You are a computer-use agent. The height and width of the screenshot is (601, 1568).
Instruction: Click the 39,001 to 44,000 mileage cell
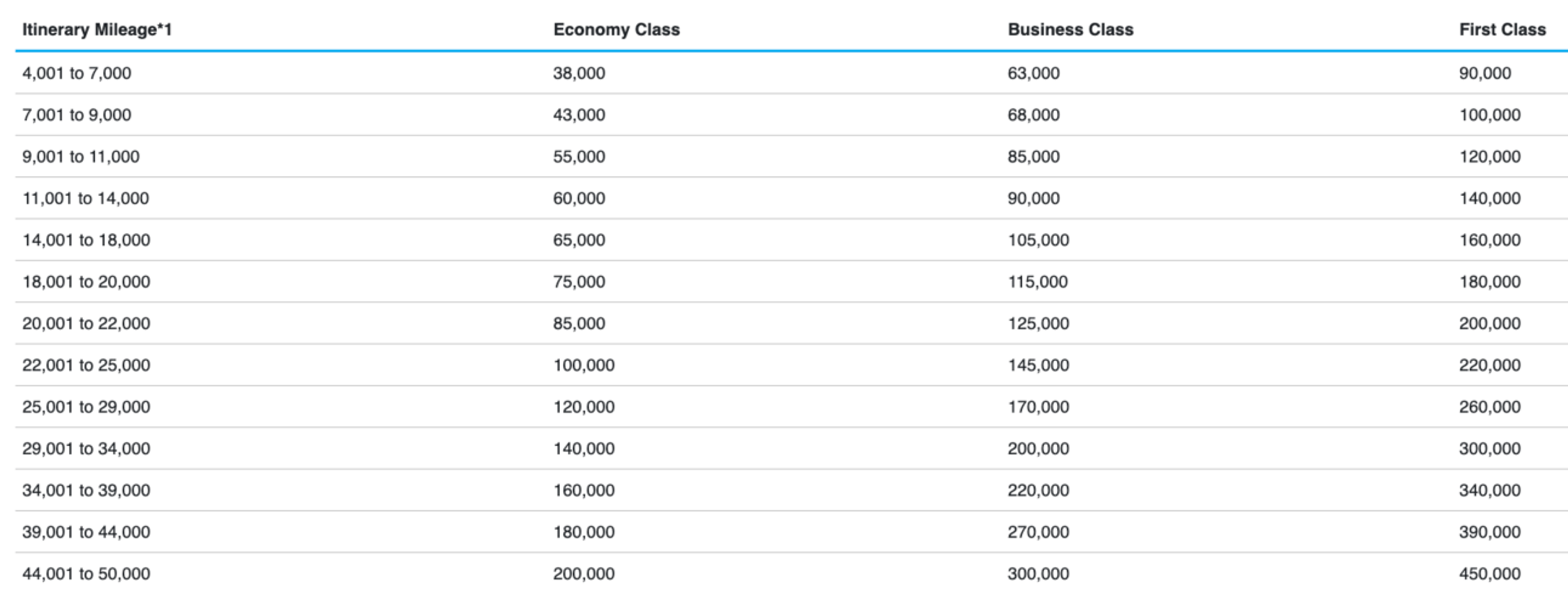pos(87,532)
